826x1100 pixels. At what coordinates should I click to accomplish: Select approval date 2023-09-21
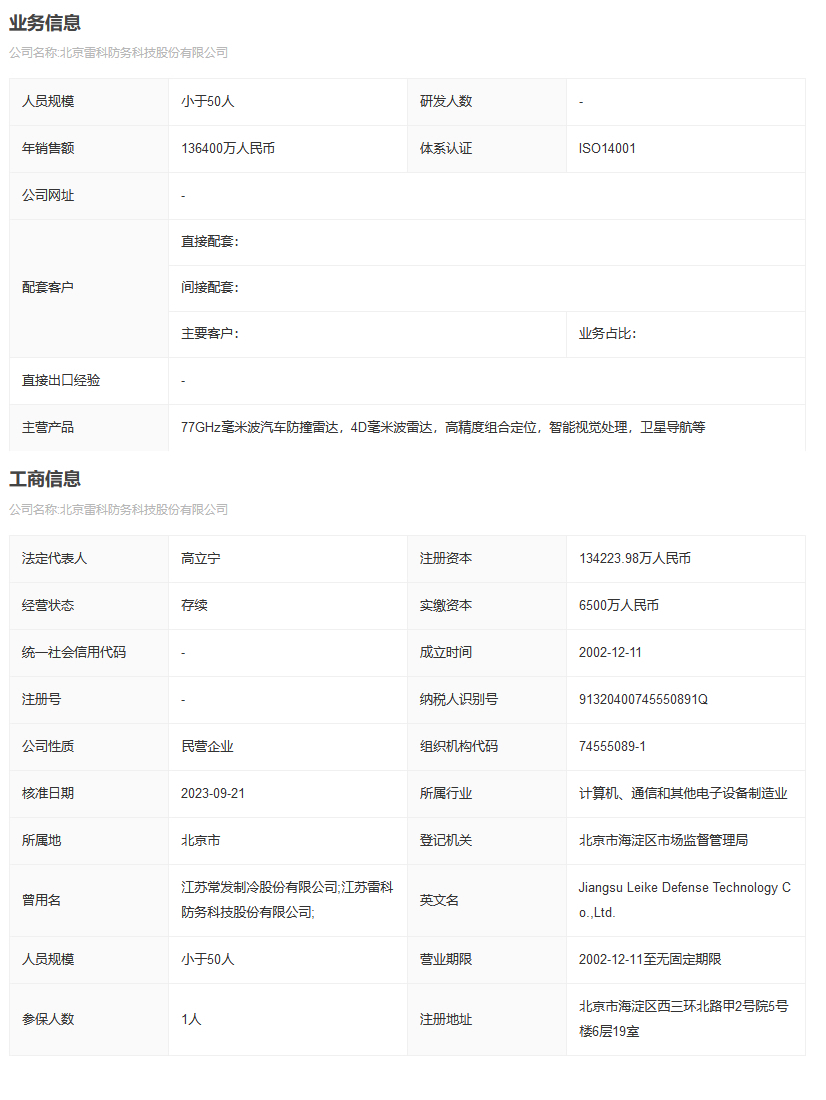click(x=213, y=794)
